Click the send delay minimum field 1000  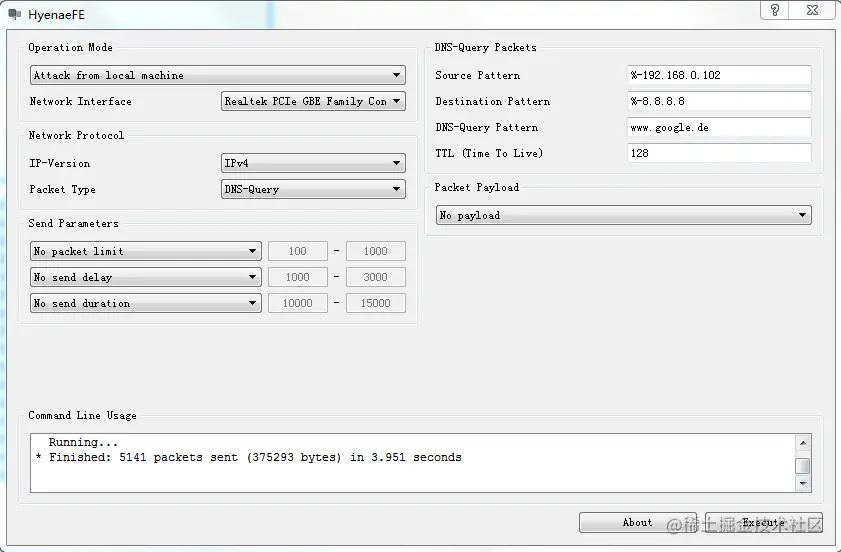pos(298,277)
